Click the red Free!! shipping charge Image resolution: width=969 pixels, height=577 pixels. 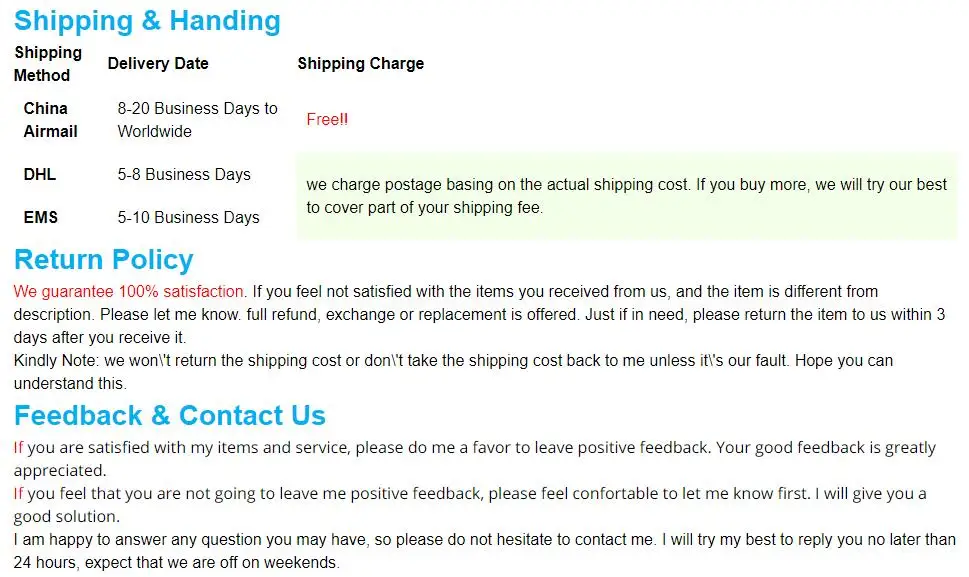tap(327, 119)
